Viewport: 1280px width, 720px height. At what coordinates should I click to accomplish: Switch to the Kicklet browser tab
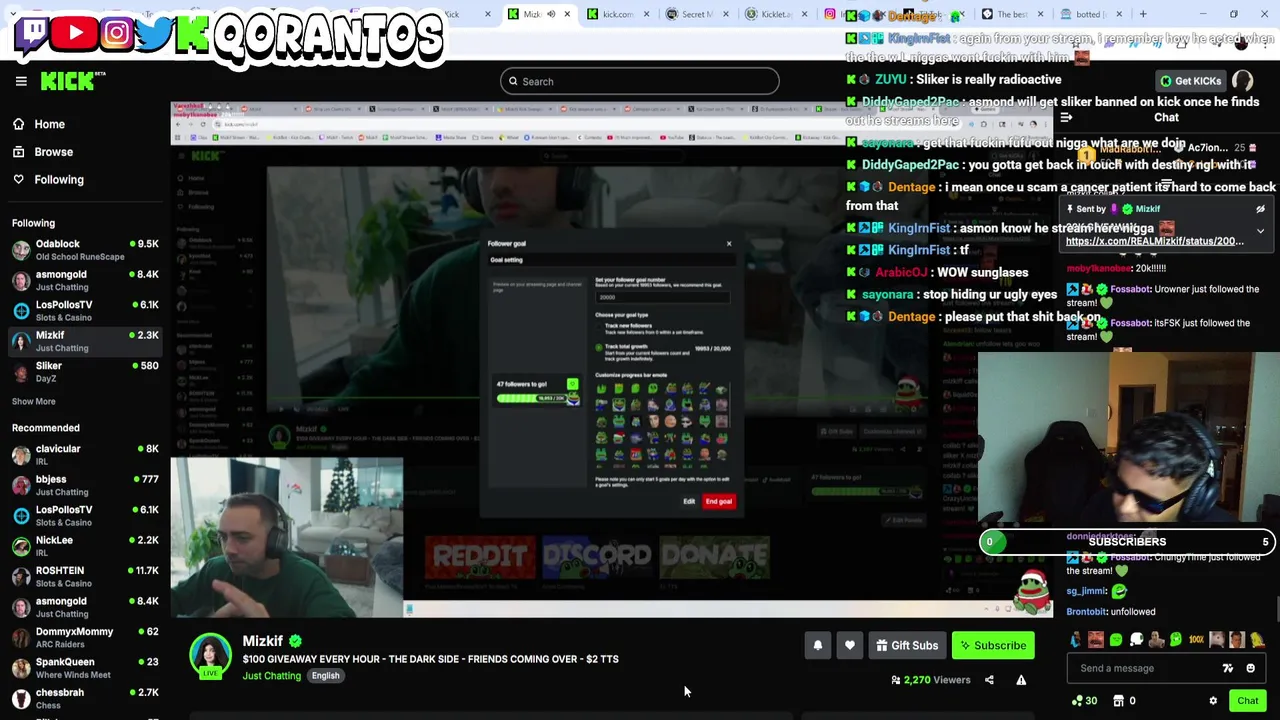point(776,14)
